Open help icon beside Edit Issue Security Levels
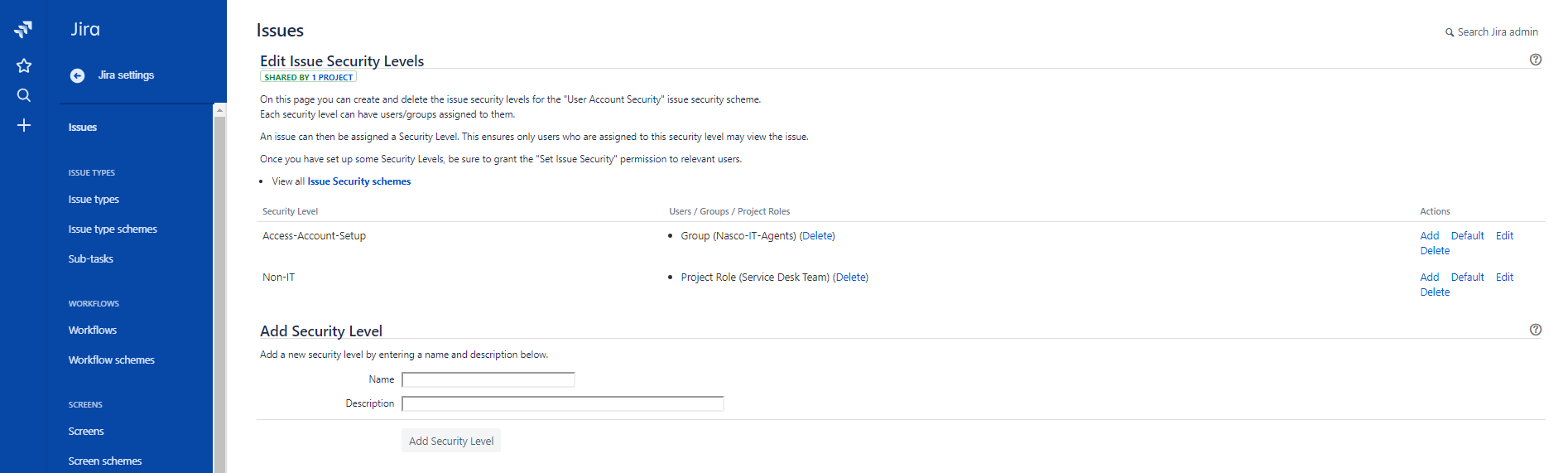This screenshot has width=1568, height=473. tap(1536, 60)
